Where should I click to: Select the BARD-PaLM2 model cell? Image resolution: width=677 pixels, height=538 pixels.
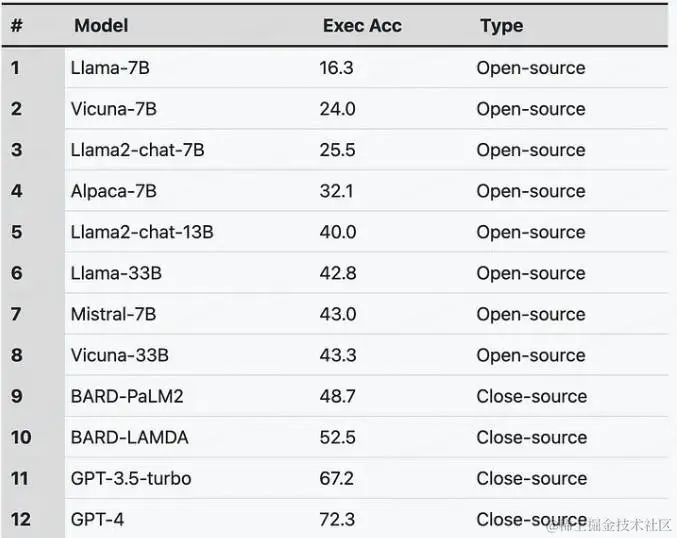coord(127,396)
